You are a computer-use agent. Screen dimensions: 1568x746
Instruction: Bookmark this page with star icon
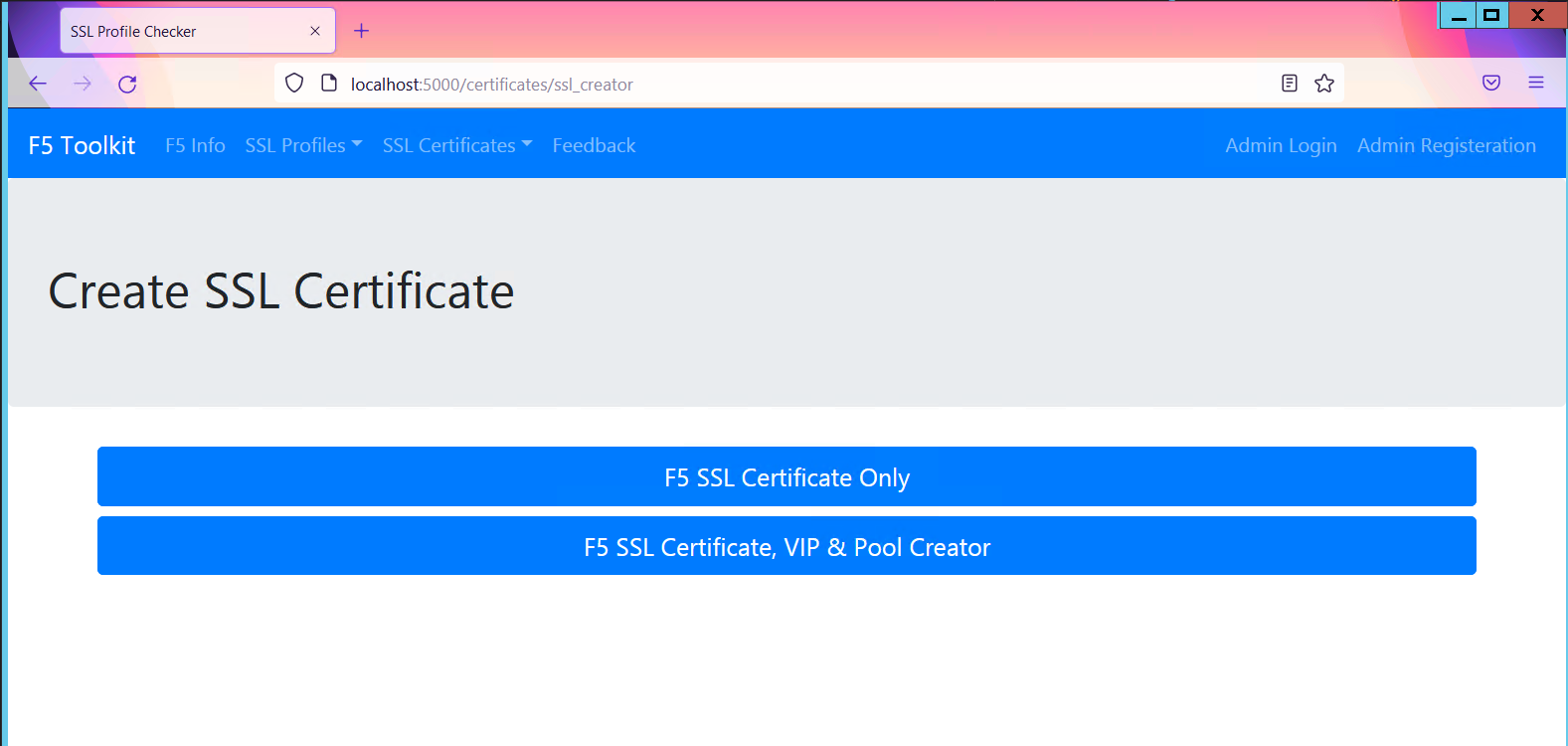pyautogui.click(x=1324, y=84)
